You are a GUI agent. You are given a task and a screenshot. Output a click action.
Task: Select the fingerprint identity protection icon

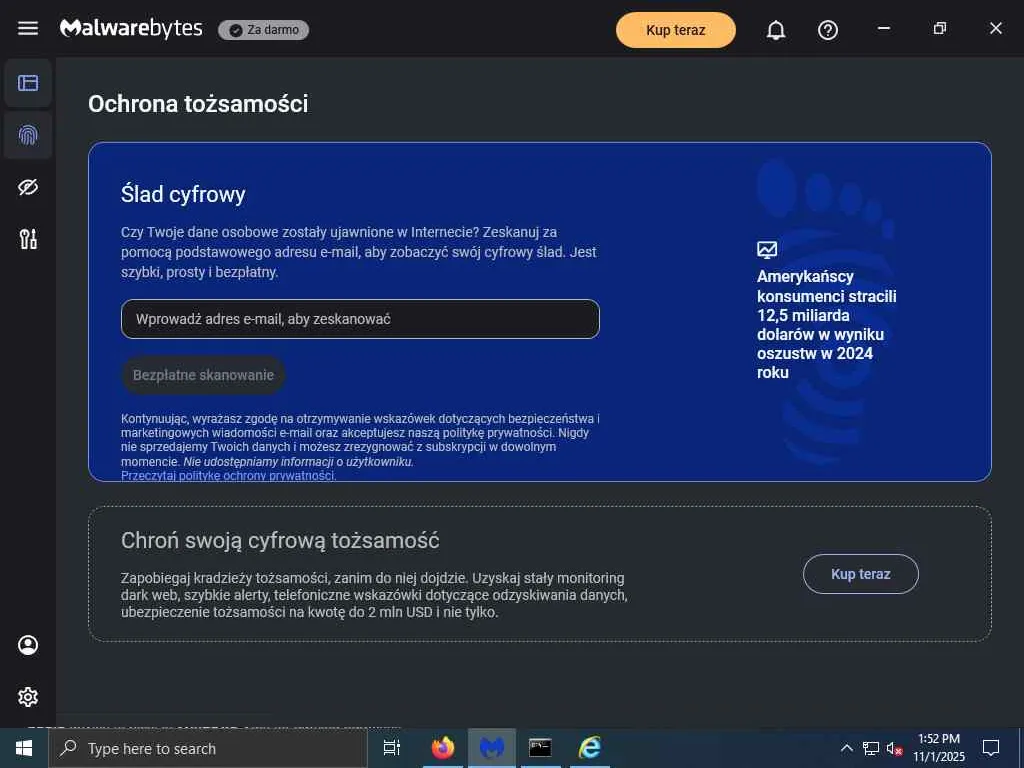coord(28,135)
